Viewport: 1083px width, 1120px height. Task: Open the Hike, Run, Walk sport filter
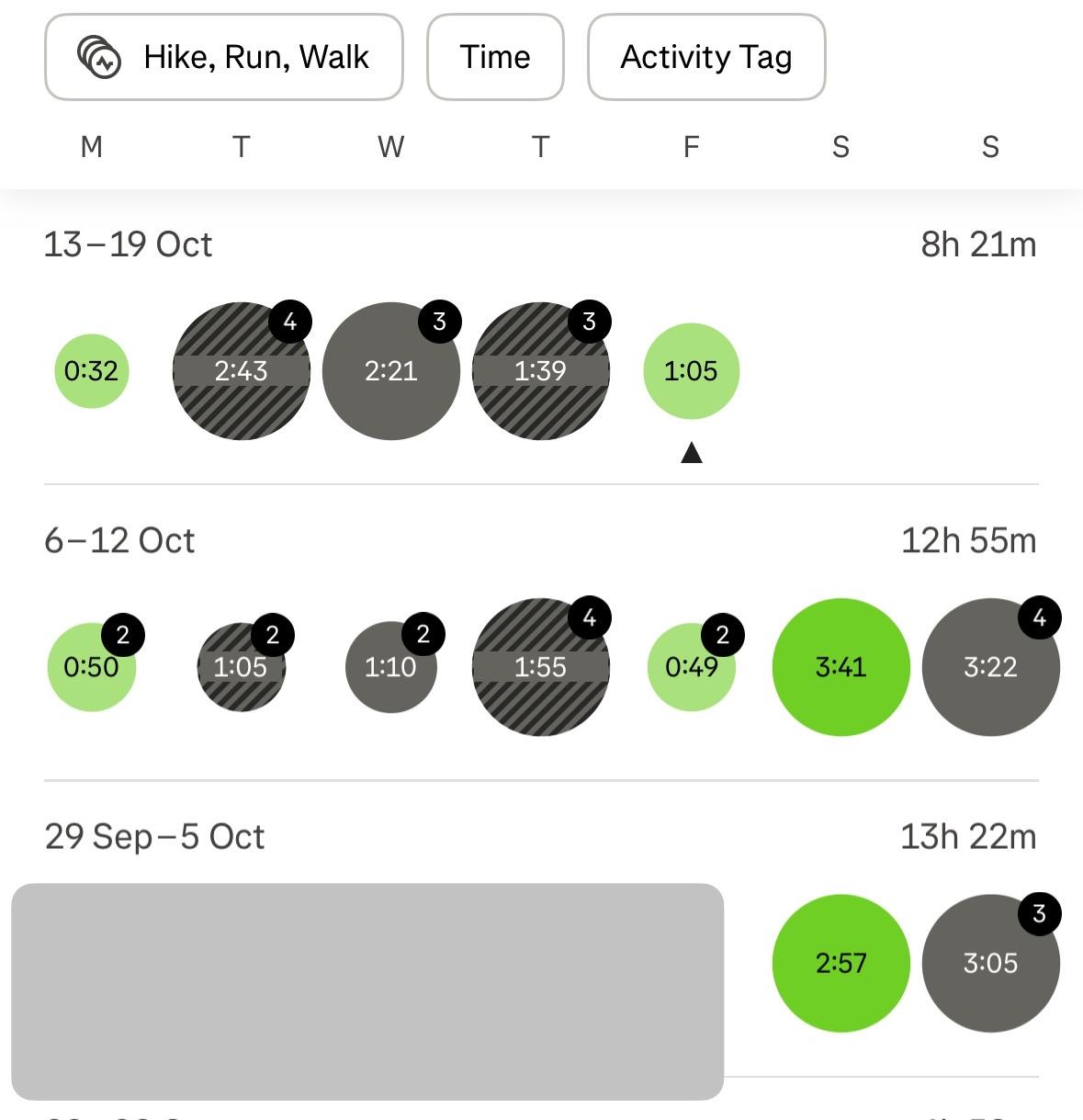(224, 57)
